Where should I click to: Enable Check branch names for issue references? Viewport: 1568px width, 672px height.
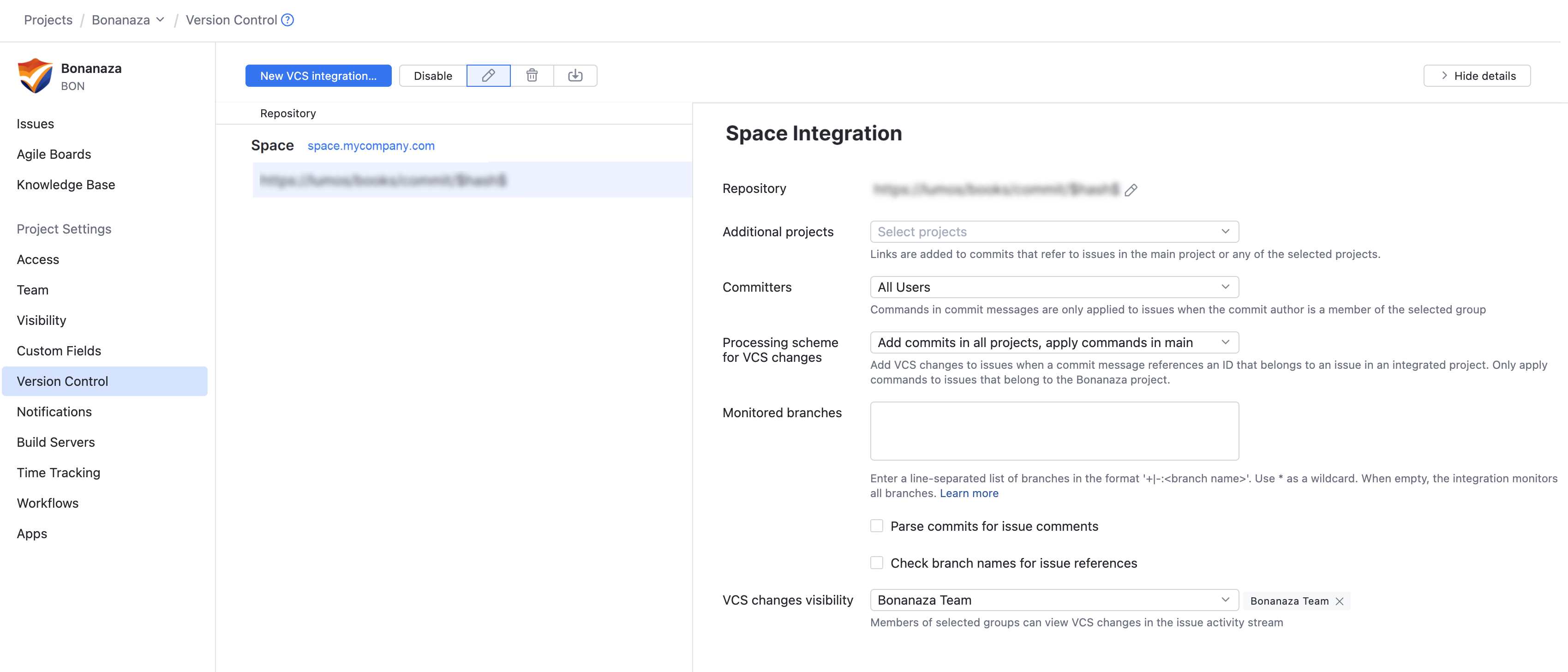[x=877, y=563]
